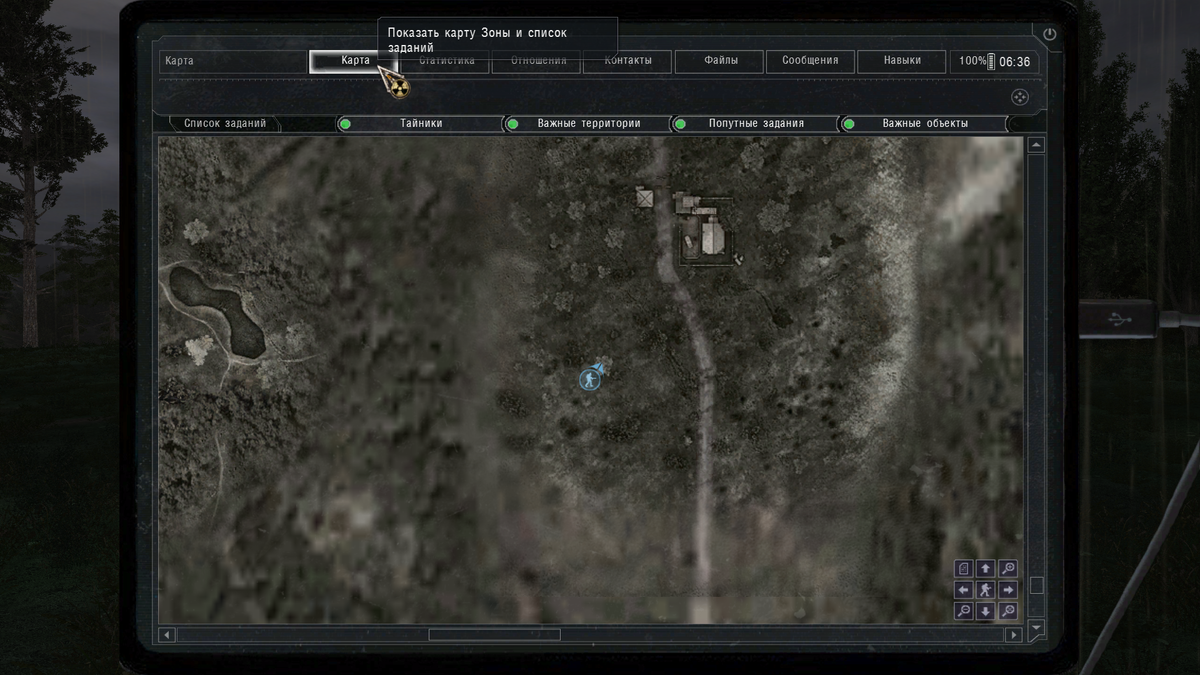
Task: Pan map right with arrow button
Action: point(1008,590)
